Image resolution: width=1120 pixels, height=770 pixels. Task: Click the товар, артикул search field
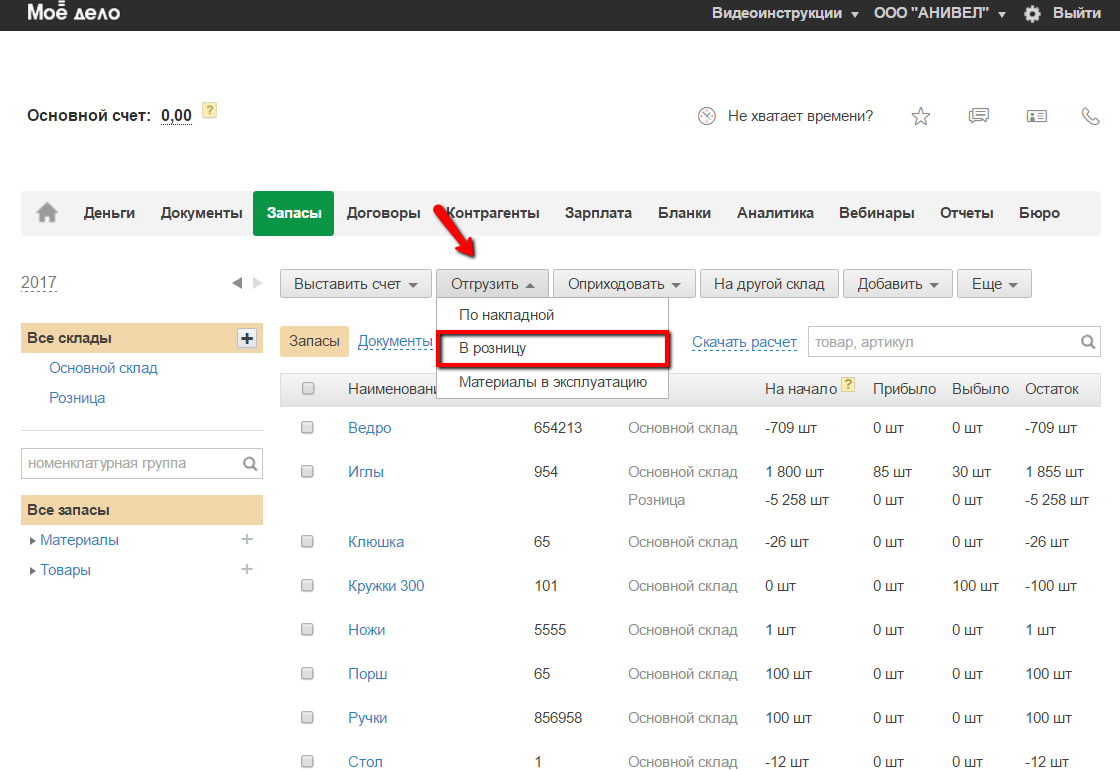944,342
